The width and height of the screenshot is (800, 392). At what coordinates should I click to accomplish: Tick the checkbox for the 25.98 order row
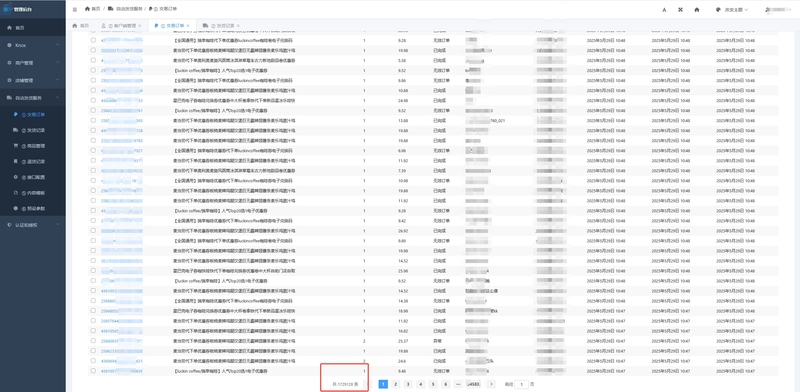(x=93, y=271)
